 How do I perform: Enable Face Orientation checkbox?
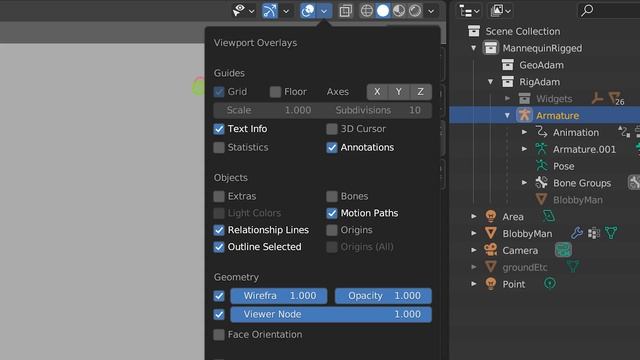click(219, 335)
